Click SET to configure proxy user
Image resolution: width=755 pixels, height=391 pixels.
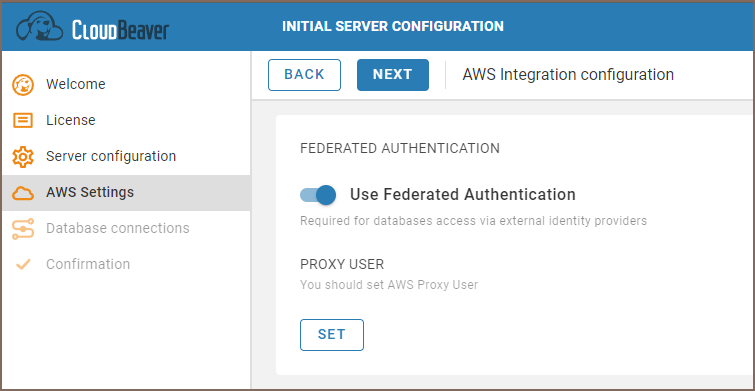pos(332,335)
